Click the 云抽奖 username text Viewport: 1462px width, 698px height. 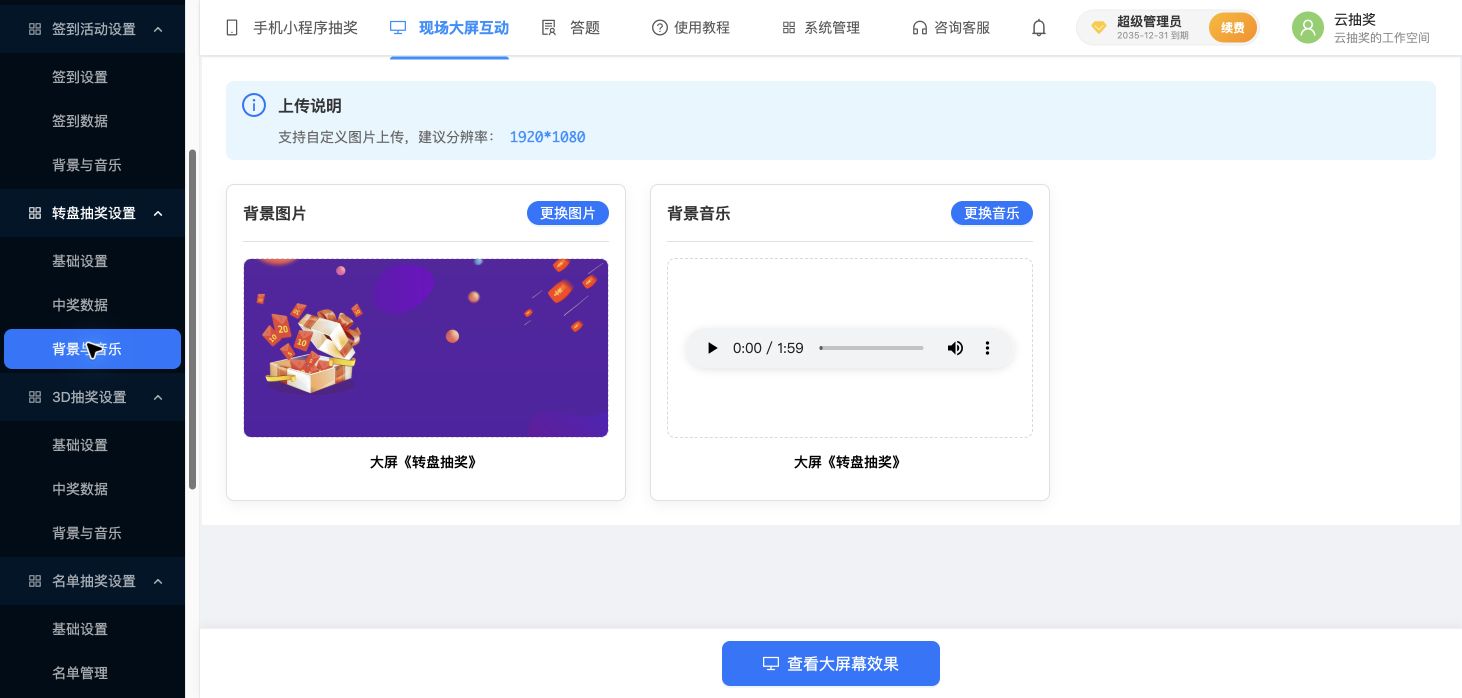1355,19
